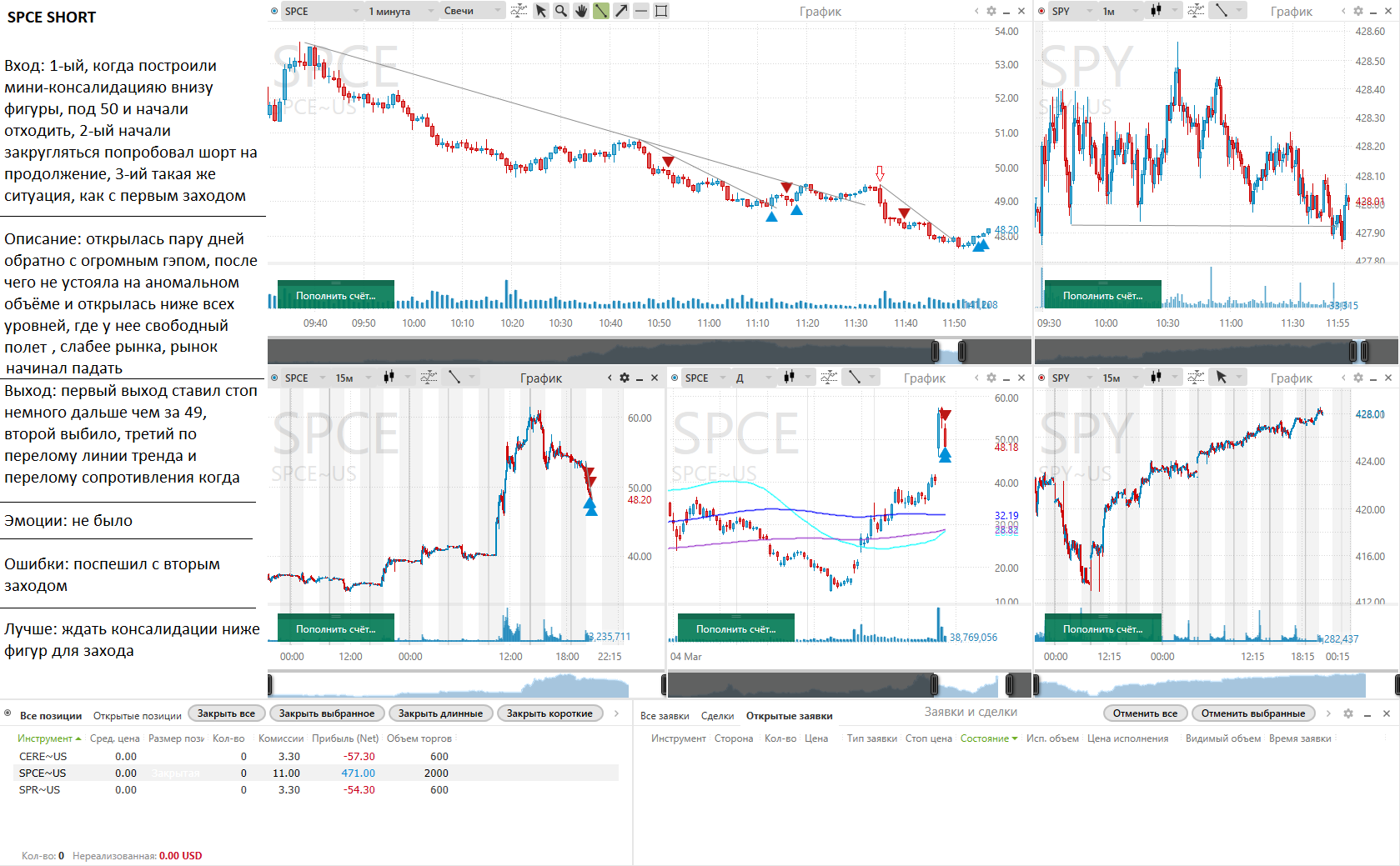Open 1м timeframe dropdown in top SPY chart
The width and height of the screenshot is (1400, 866).
(1120, 11)
